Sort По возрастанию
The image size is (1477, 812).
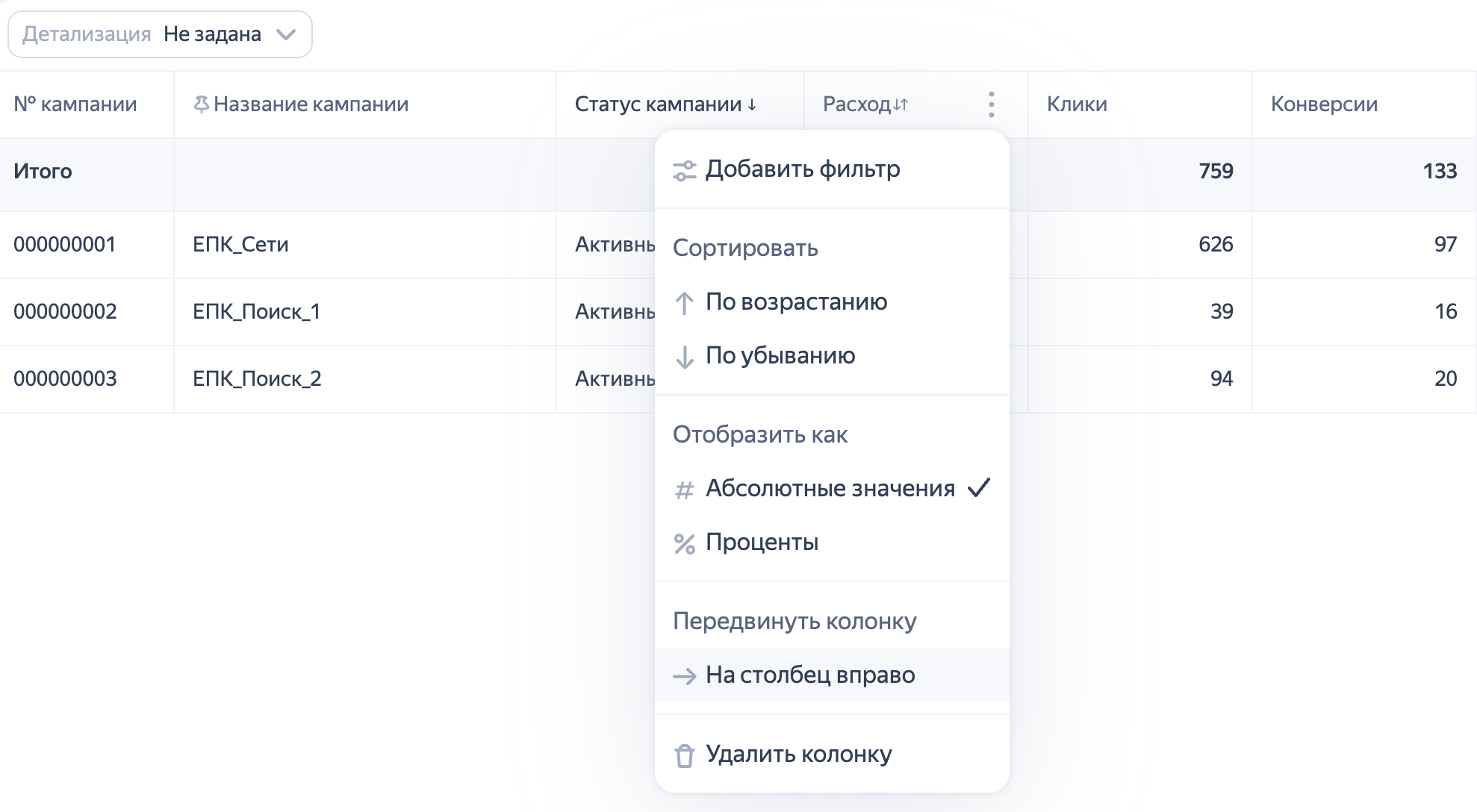point(796,302)
